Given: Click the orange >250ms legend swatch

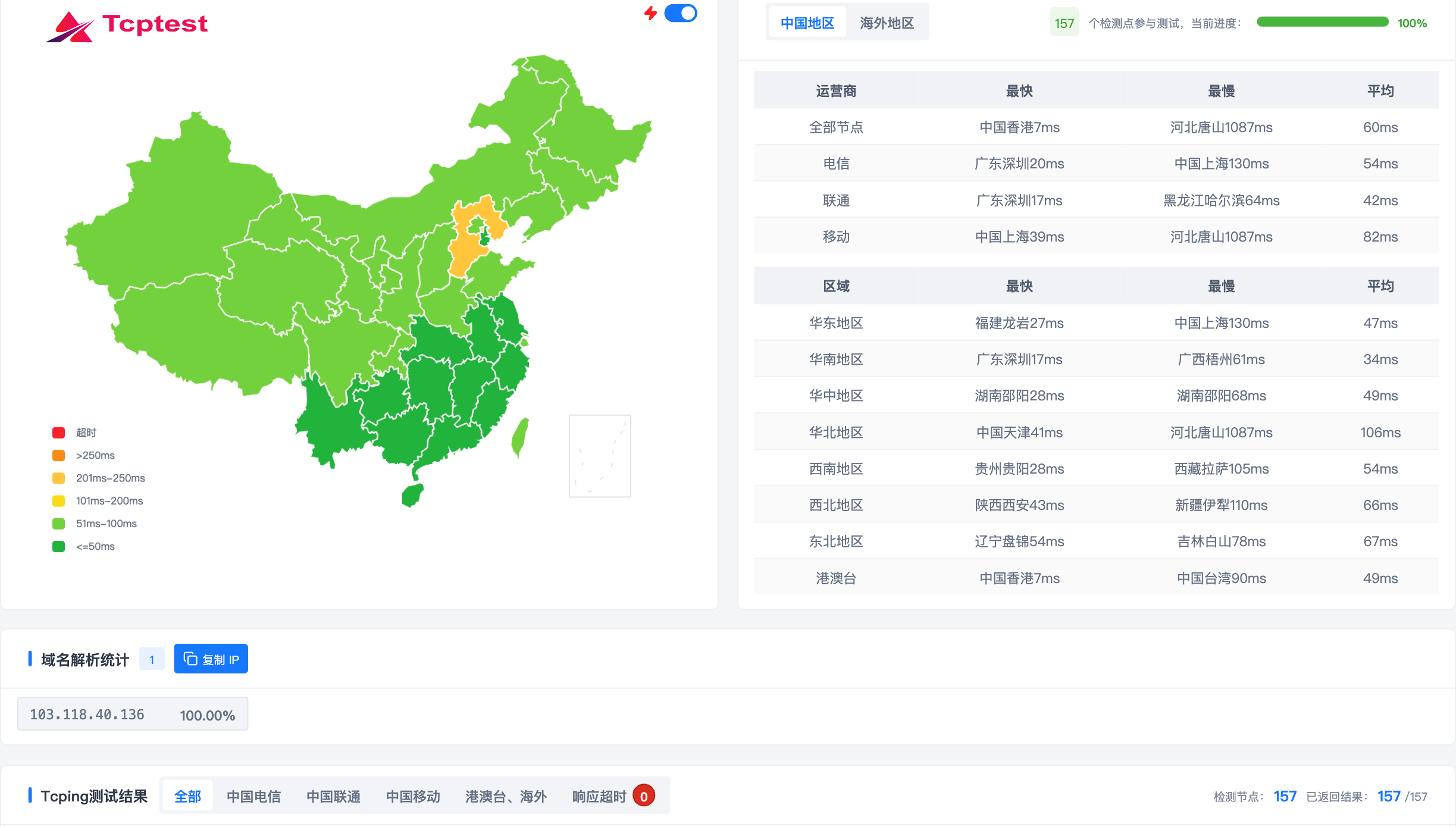Looking at the screenshot, I should [58, 455].
